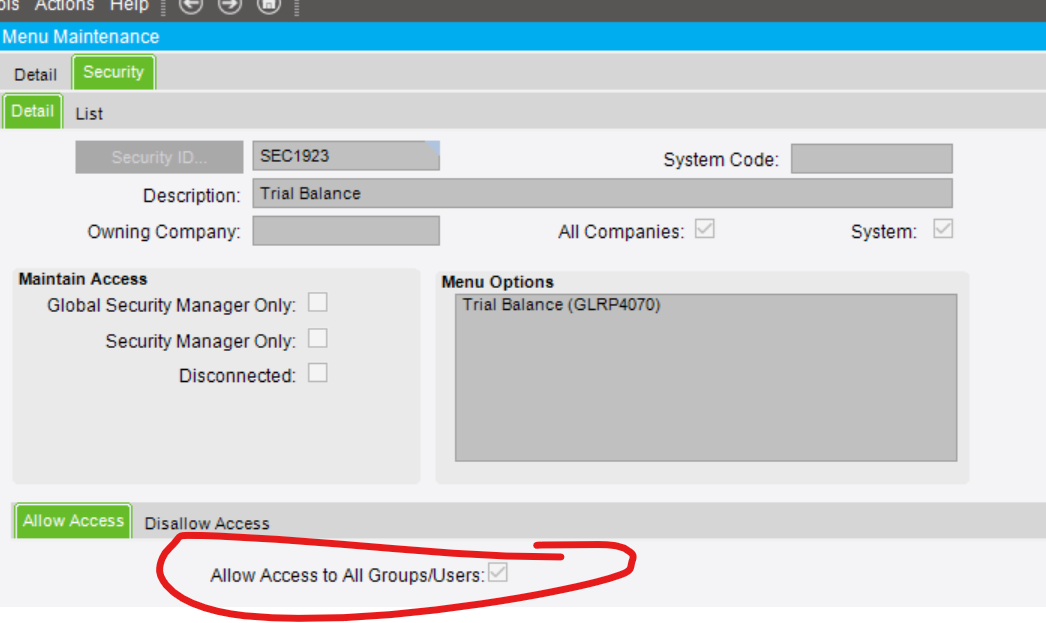
Task: Select the green Security tab
Action: tap(113, 72)
